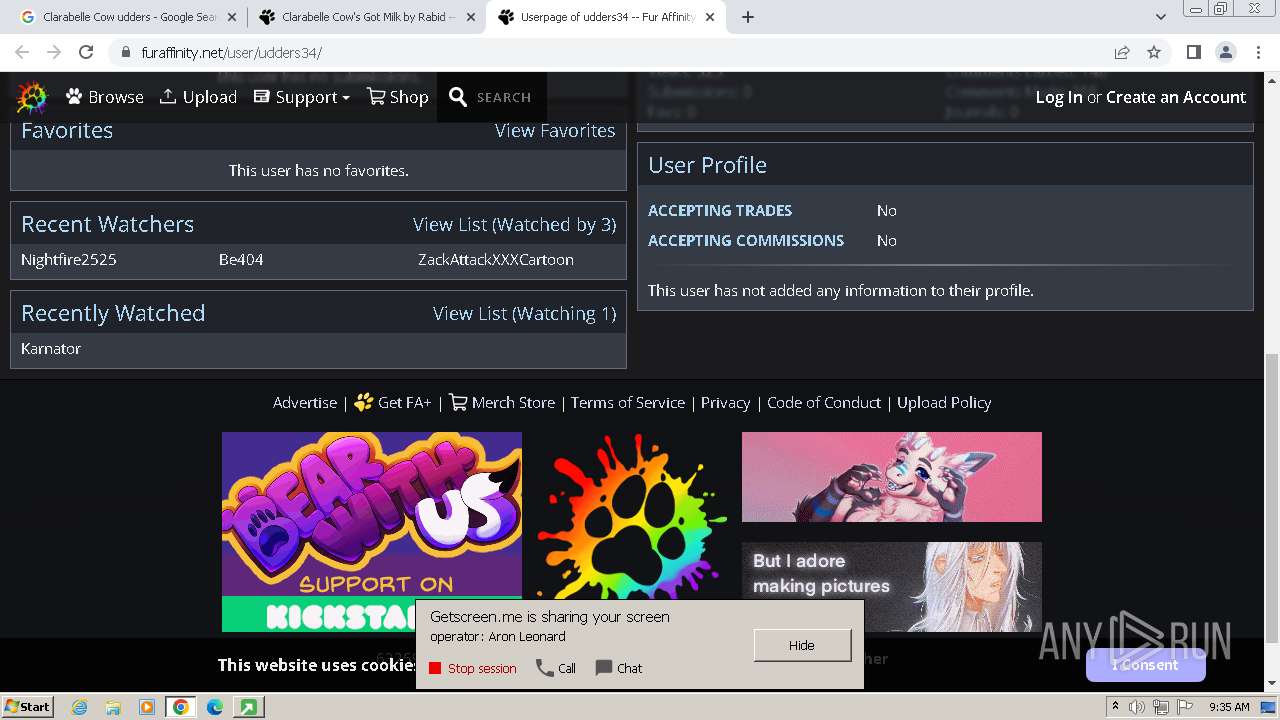Close the Google Search tab
1280x720 pixels.
(x=233, y=17)
